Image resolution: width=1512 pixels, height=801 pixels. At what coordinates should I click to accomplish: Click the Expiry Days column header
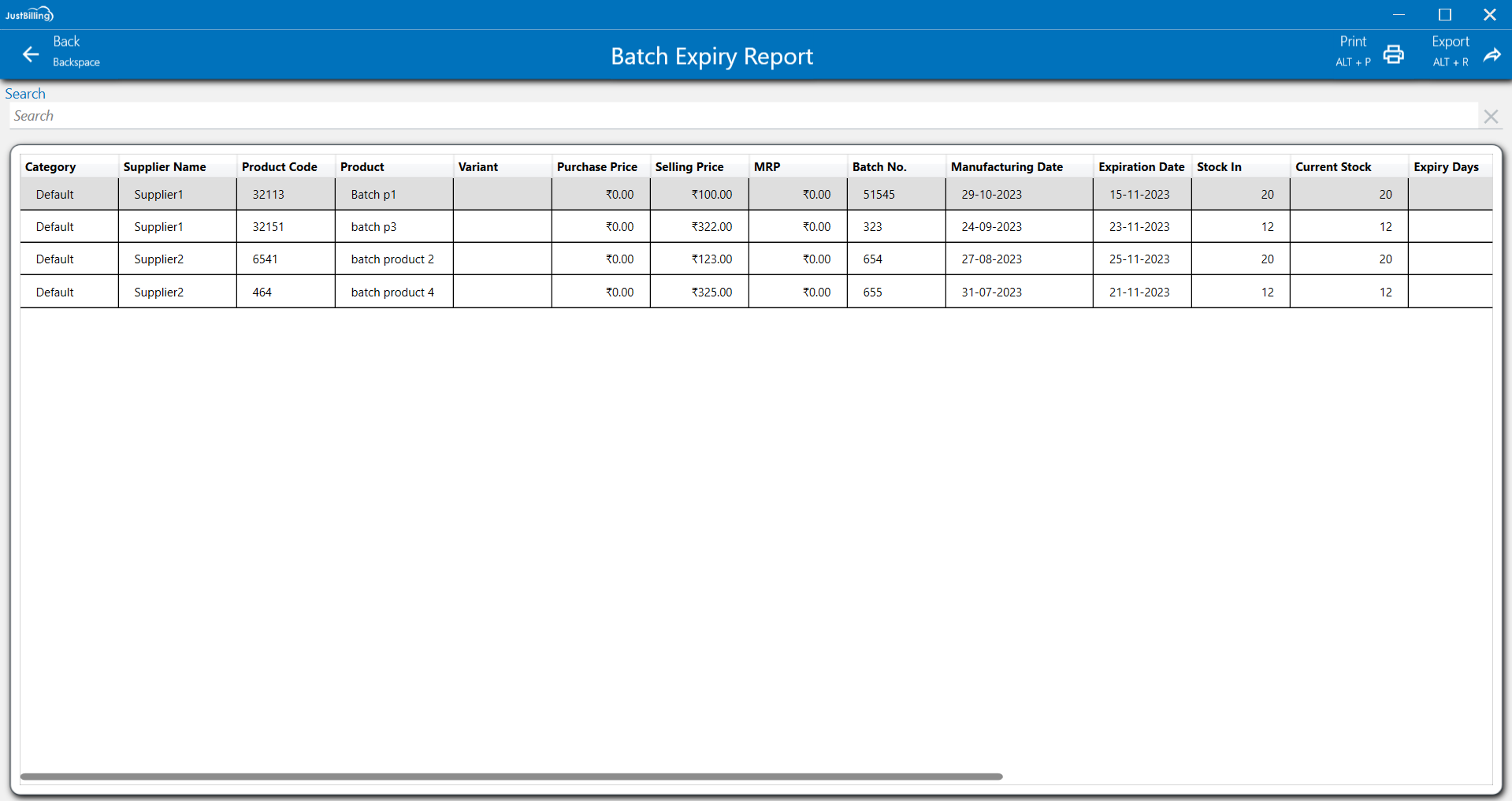pyautogui.click(x=1446, y=167)
